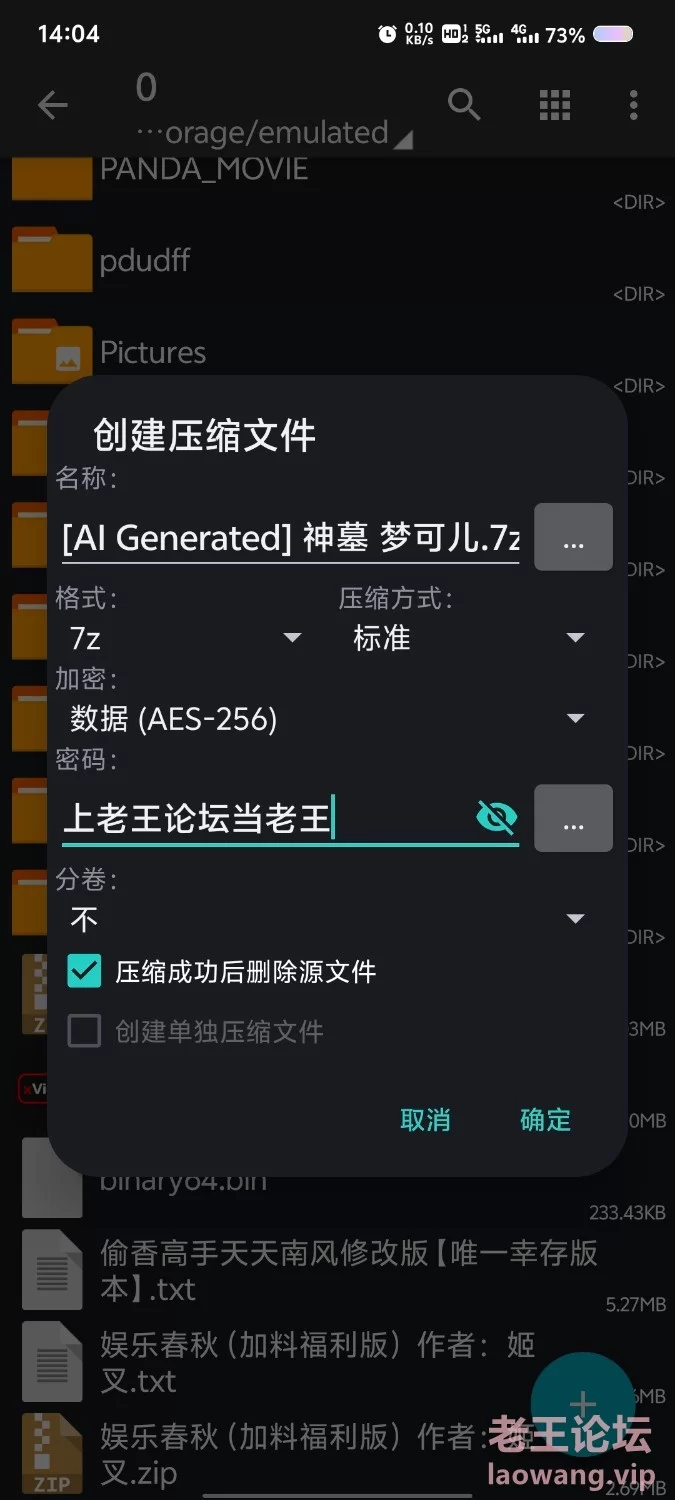Uncheck delete source files after compression

85,971
